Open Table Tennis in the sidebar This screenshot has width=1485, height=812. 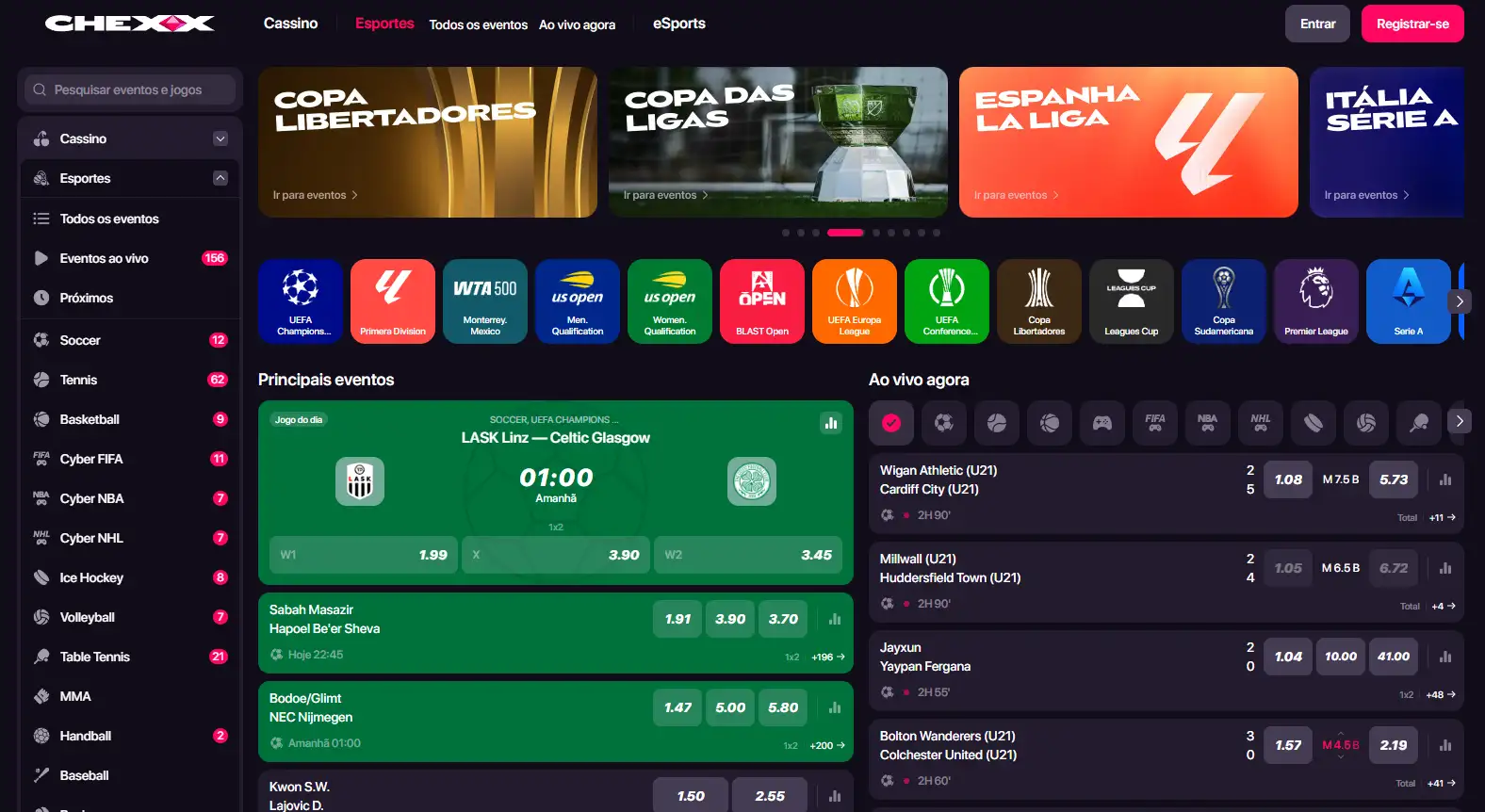pos(130,657)
